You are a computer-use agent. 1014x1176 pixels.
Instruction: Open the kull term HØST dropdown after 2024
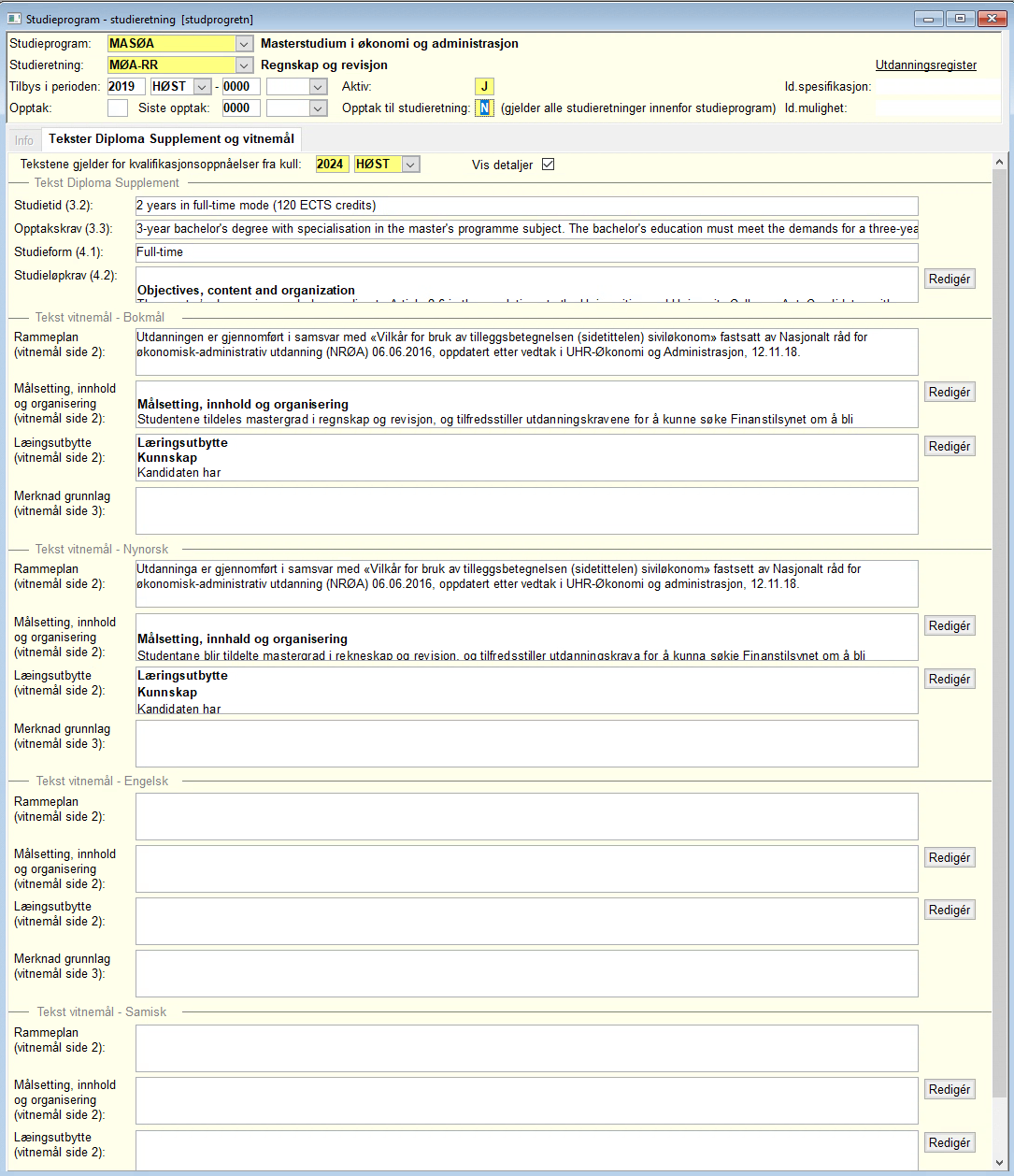point(411,165)
